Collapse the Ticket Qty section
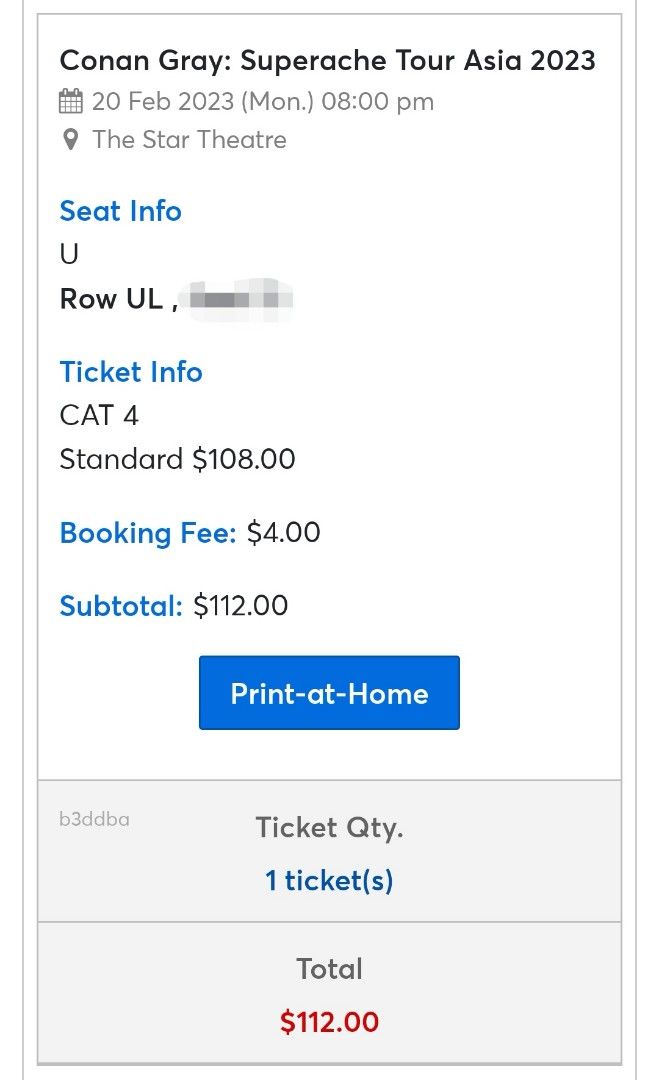 tap(328, 828)
